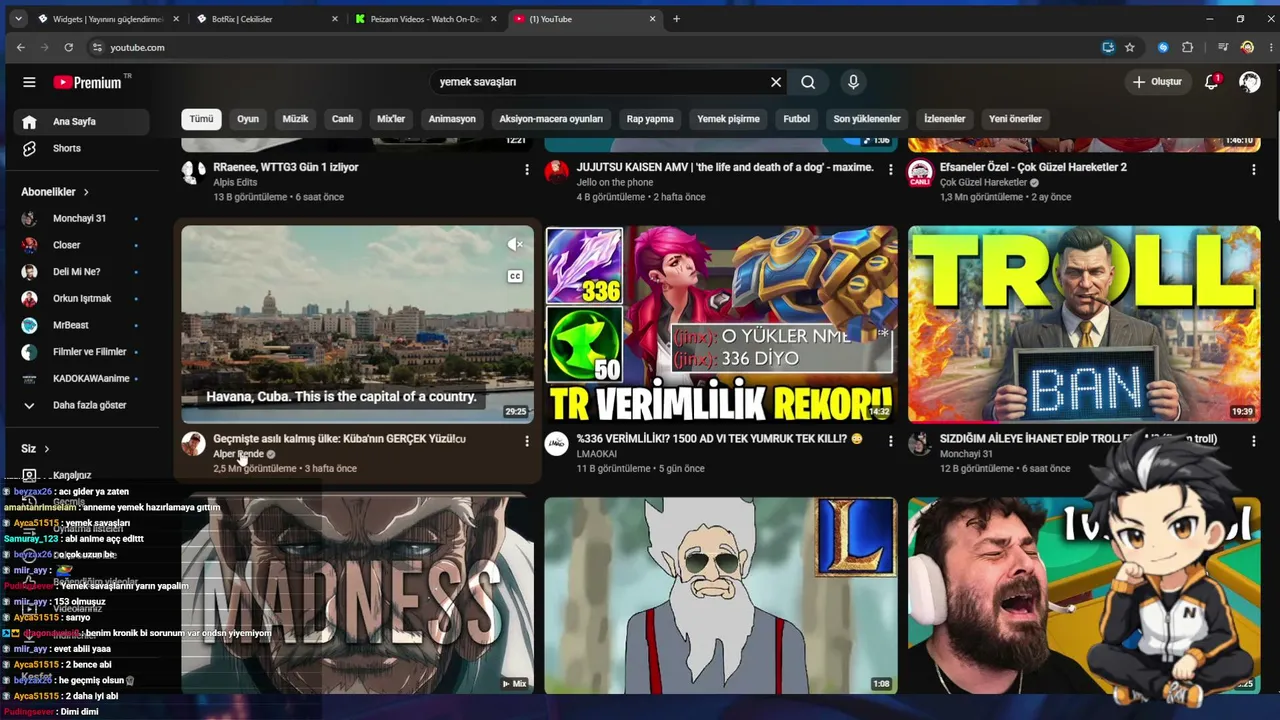Open the Monchayi 31 subscription

82,218
